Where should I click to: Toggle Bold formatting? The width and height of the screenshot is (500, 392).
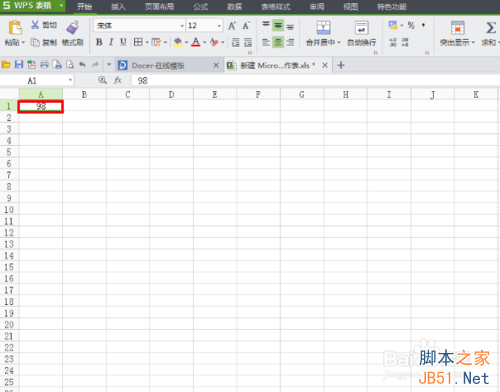coord(99,42)
